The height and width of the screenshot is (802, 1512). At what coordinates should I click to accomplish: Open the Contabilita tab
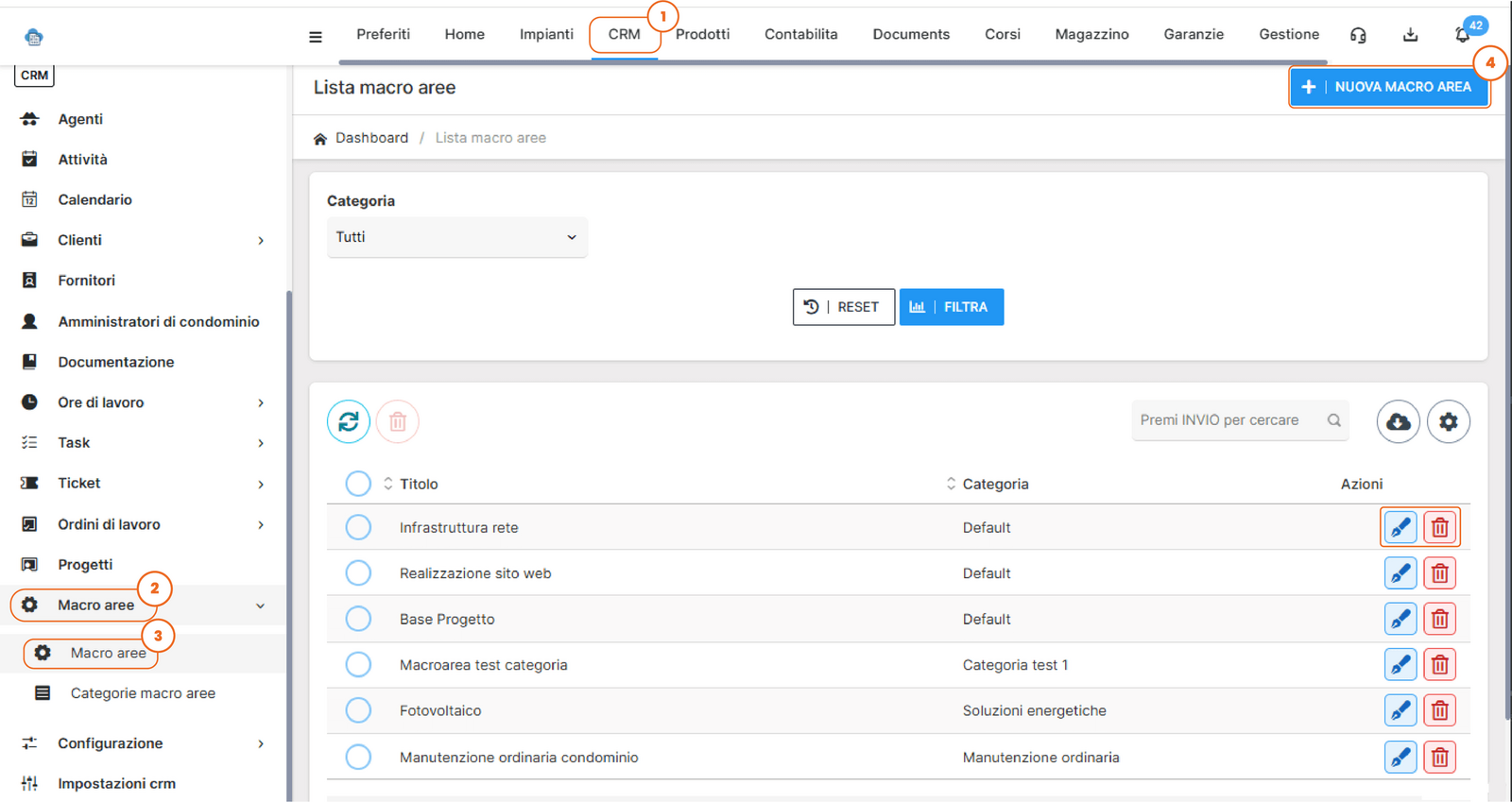(x=800, y=34)
